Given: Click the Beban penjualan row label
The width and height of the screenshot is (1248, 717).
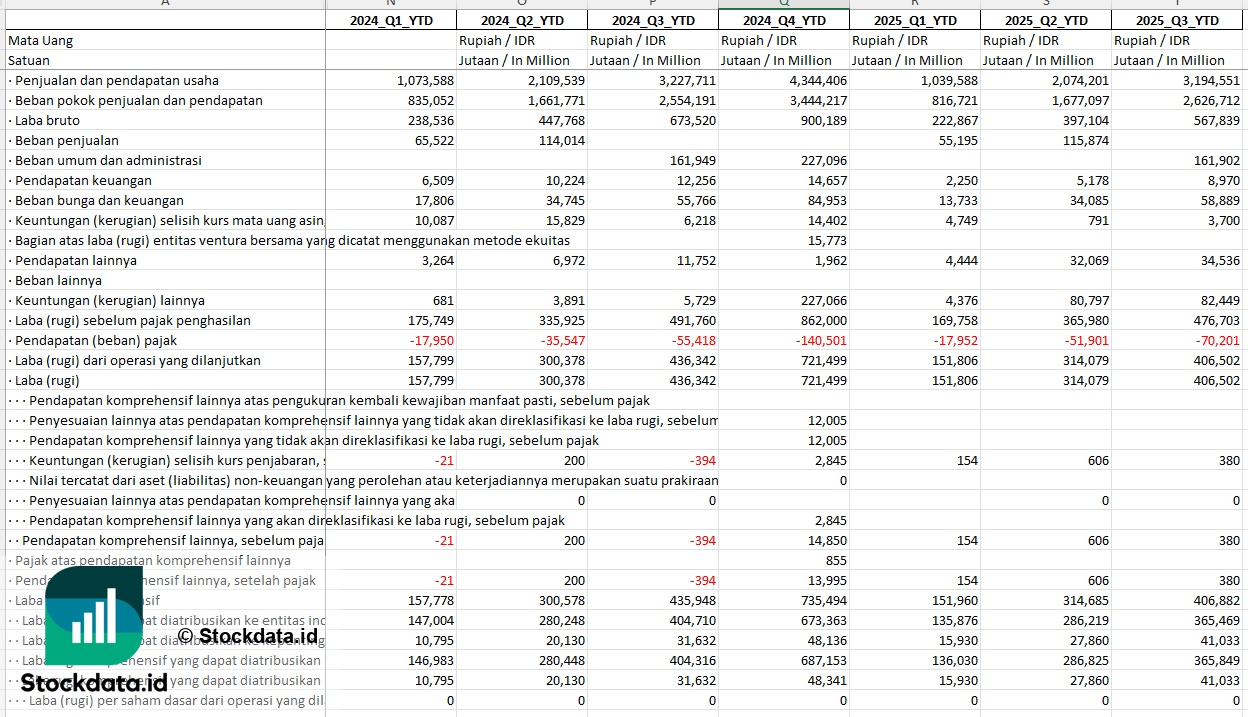Looking at the screenshot, I should click(x=66, y=140).
